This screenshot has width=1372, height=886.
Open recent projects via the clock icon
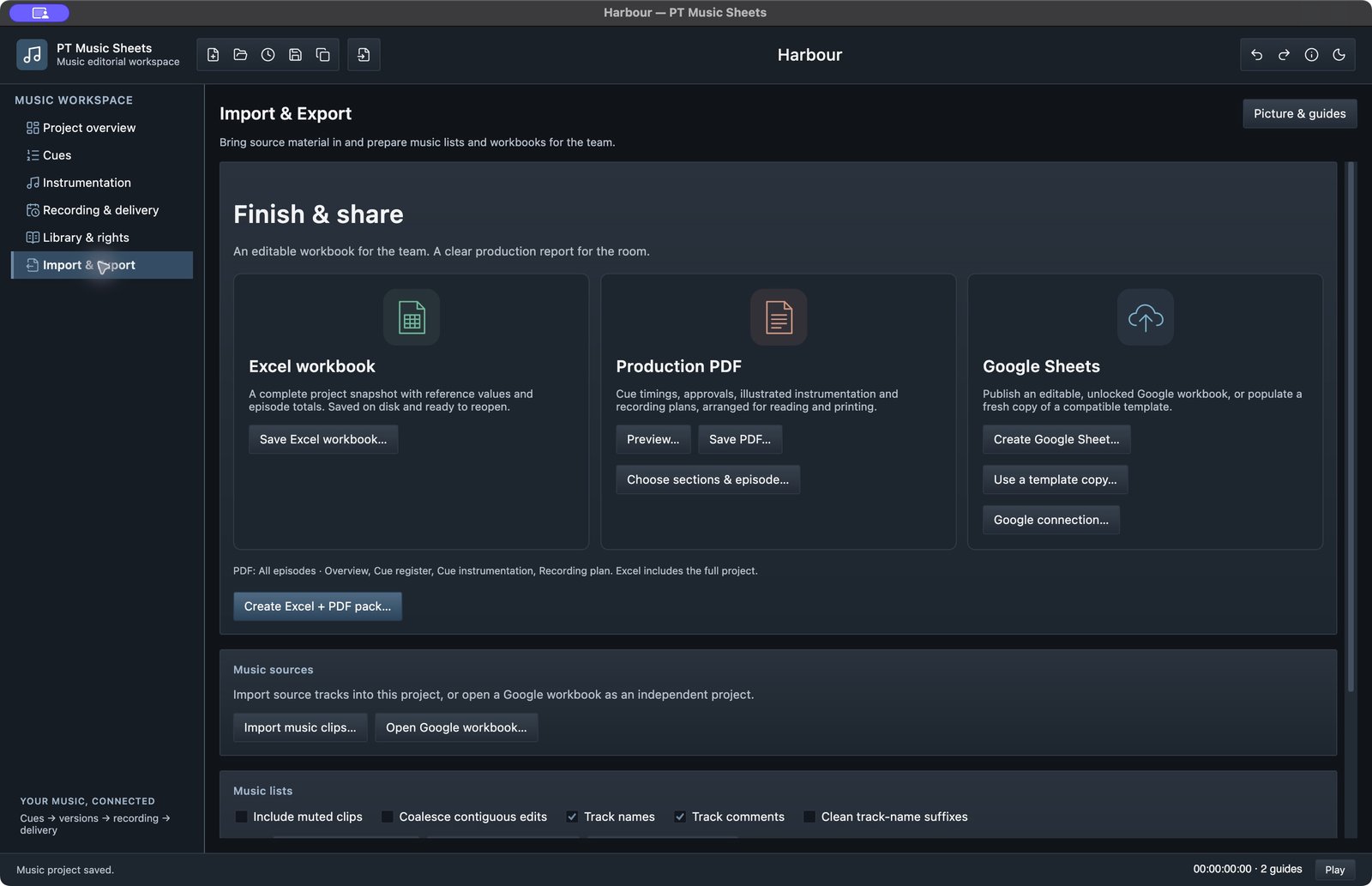click(268, 55)
